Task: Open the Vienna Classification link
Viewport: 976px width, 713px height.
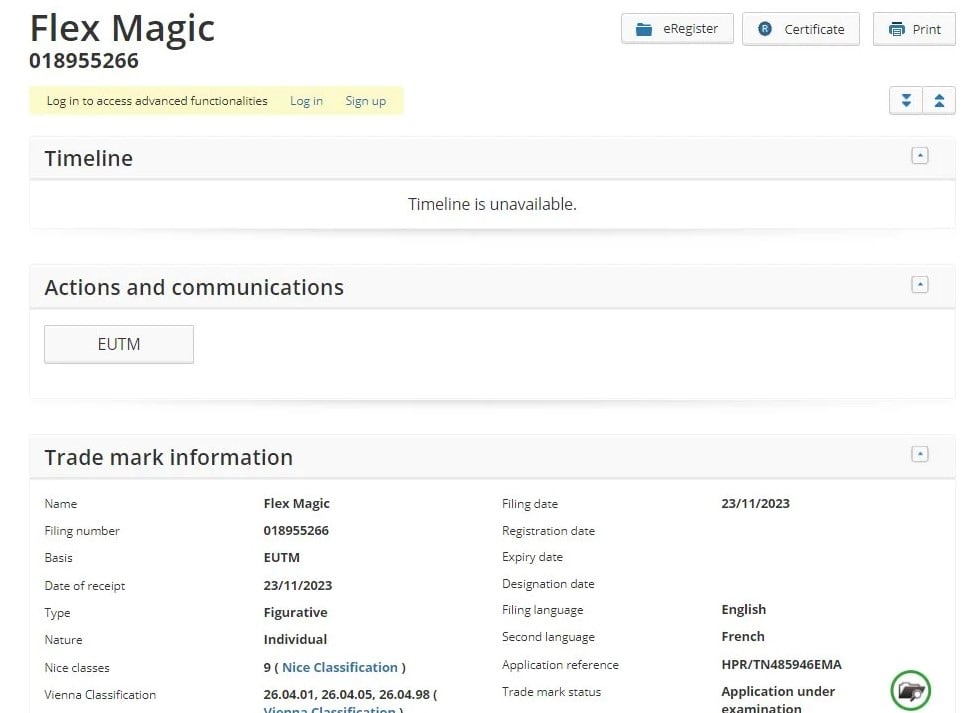Action: (330, 708)
